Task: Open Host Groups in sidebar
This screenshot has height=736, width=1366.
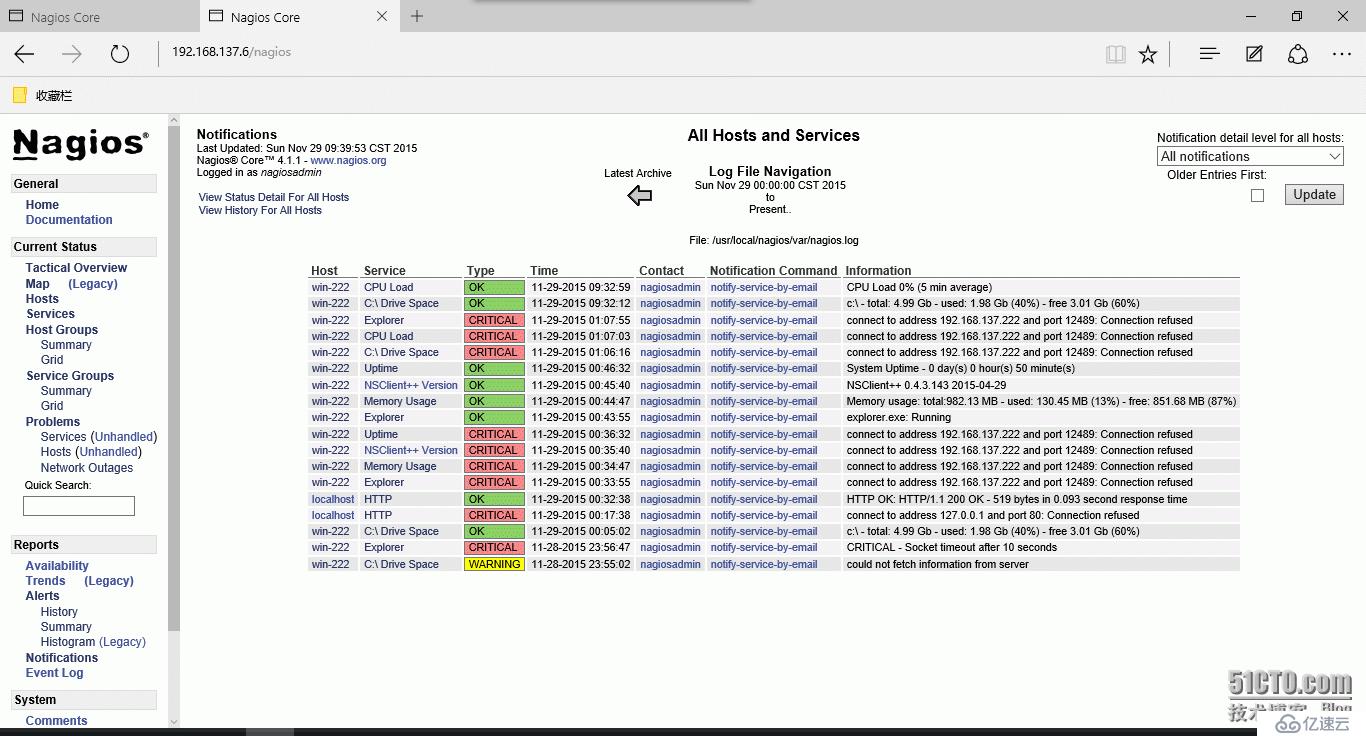Action: click(x=62, y=330)
